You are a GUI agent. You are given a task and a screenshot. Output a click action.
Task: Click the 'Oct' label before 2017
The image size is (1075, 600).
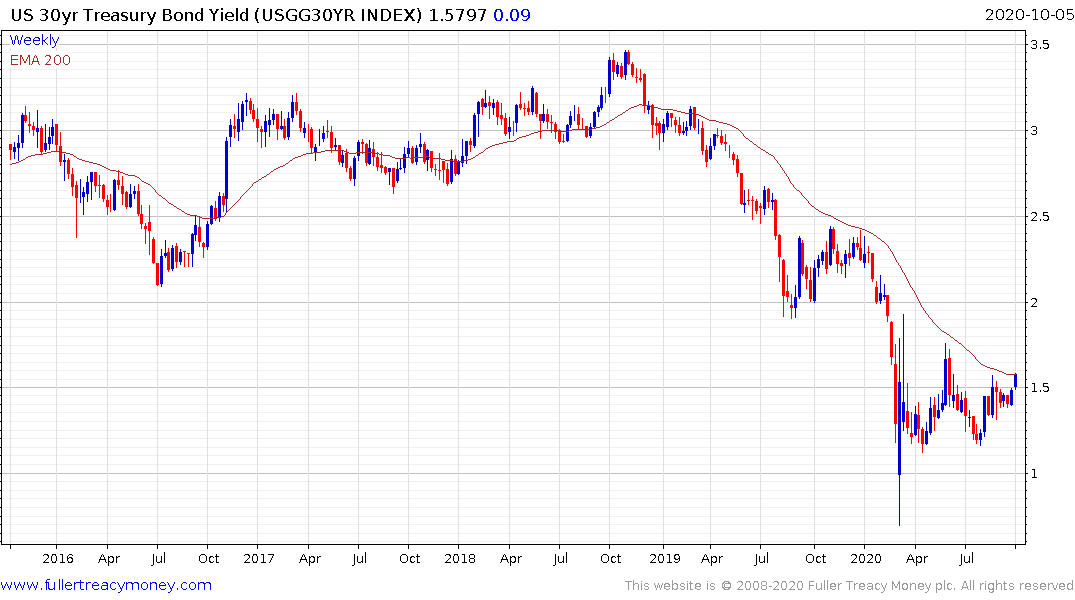pos(208,558)
